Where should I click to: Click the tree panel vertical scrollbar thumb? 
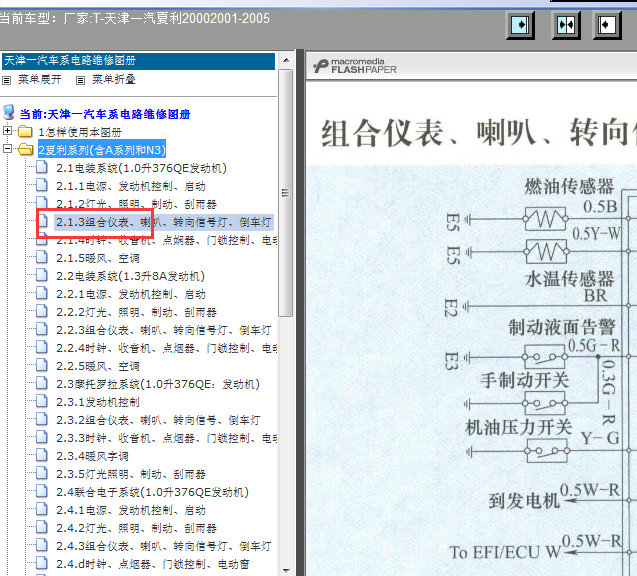pyautogui.click(x=286, y=193)
